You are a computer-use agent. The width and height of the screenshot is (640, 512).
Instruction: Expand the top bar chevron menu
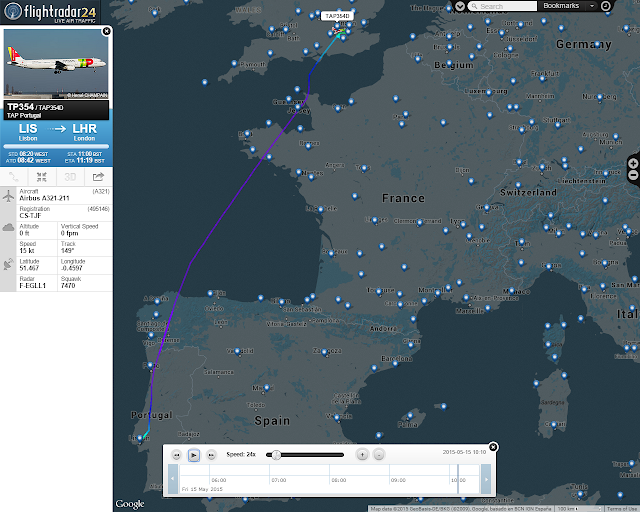pyautogui.click(x=460, y=6)
